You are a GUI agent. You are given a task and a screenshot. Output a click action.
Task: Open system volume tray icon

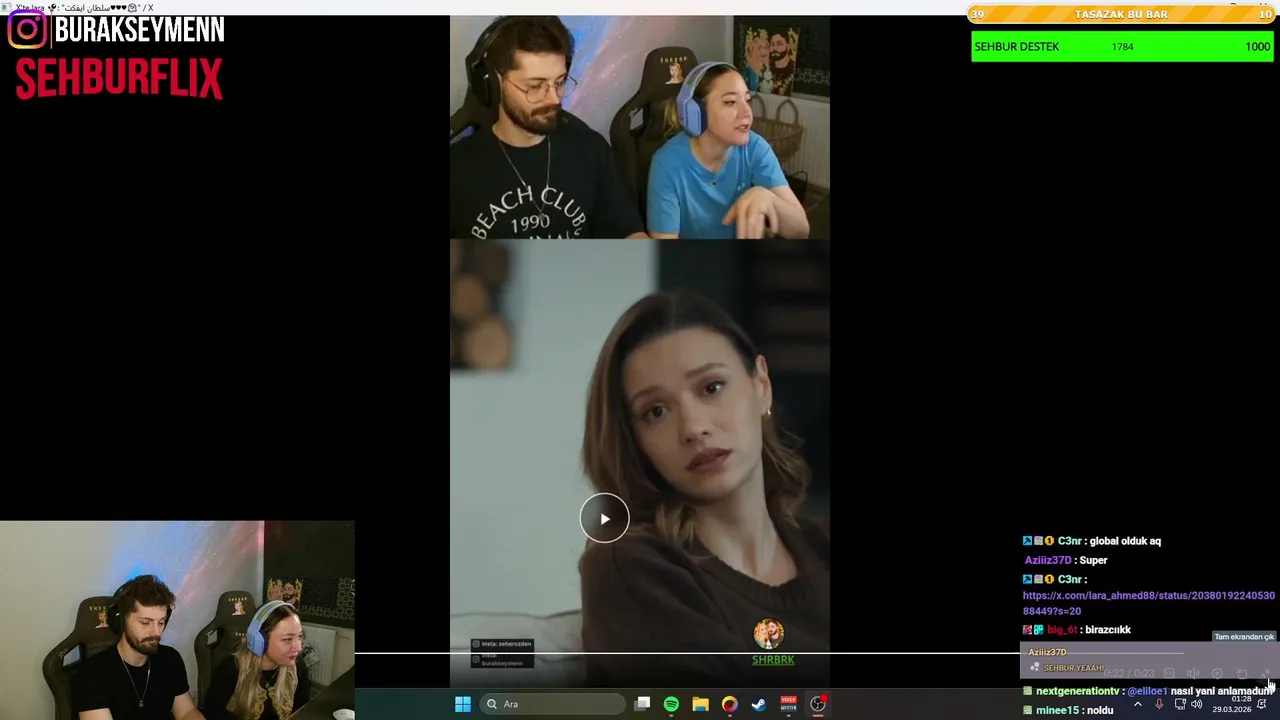[x=1197, y=704]
